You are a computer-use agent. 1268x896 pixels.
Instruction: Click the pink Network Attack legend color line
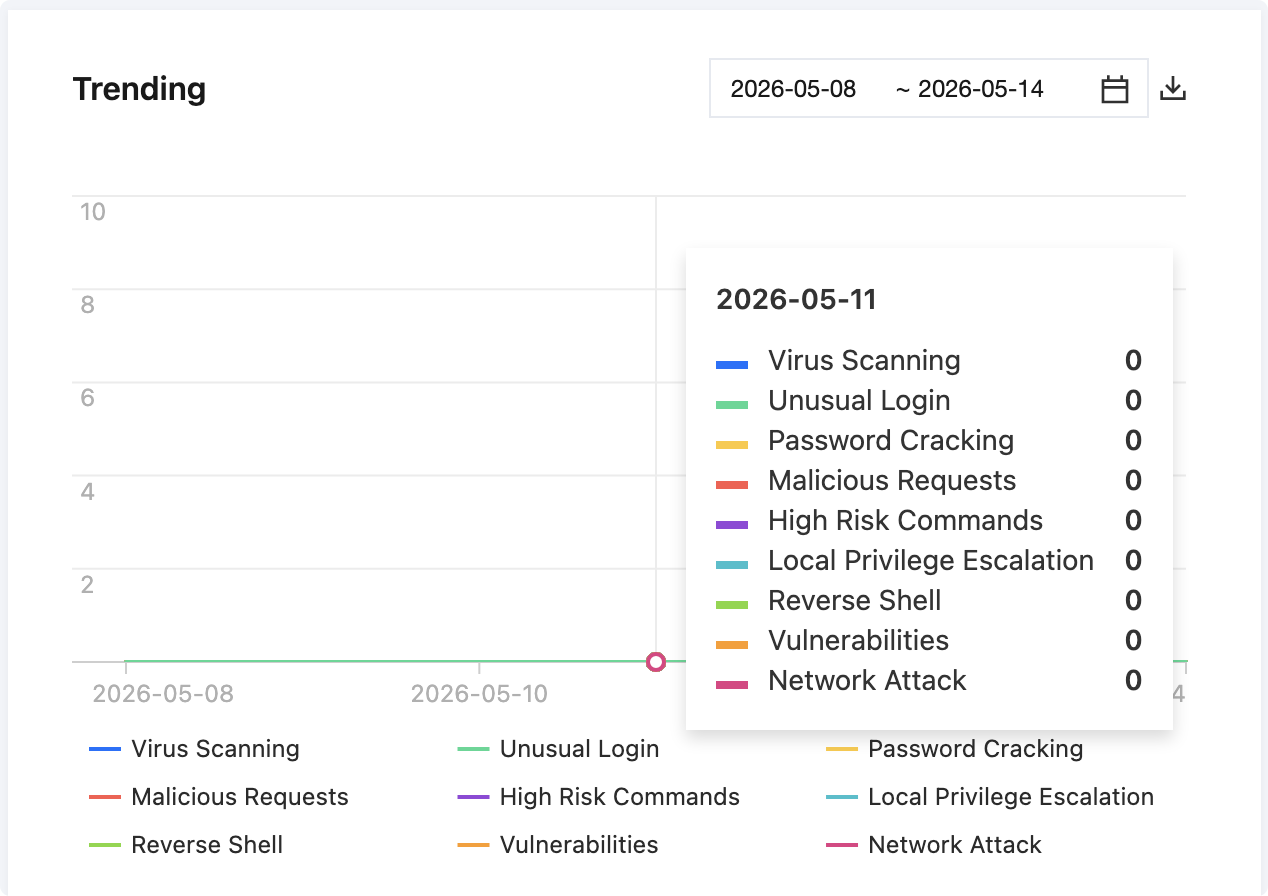point(842,845)
